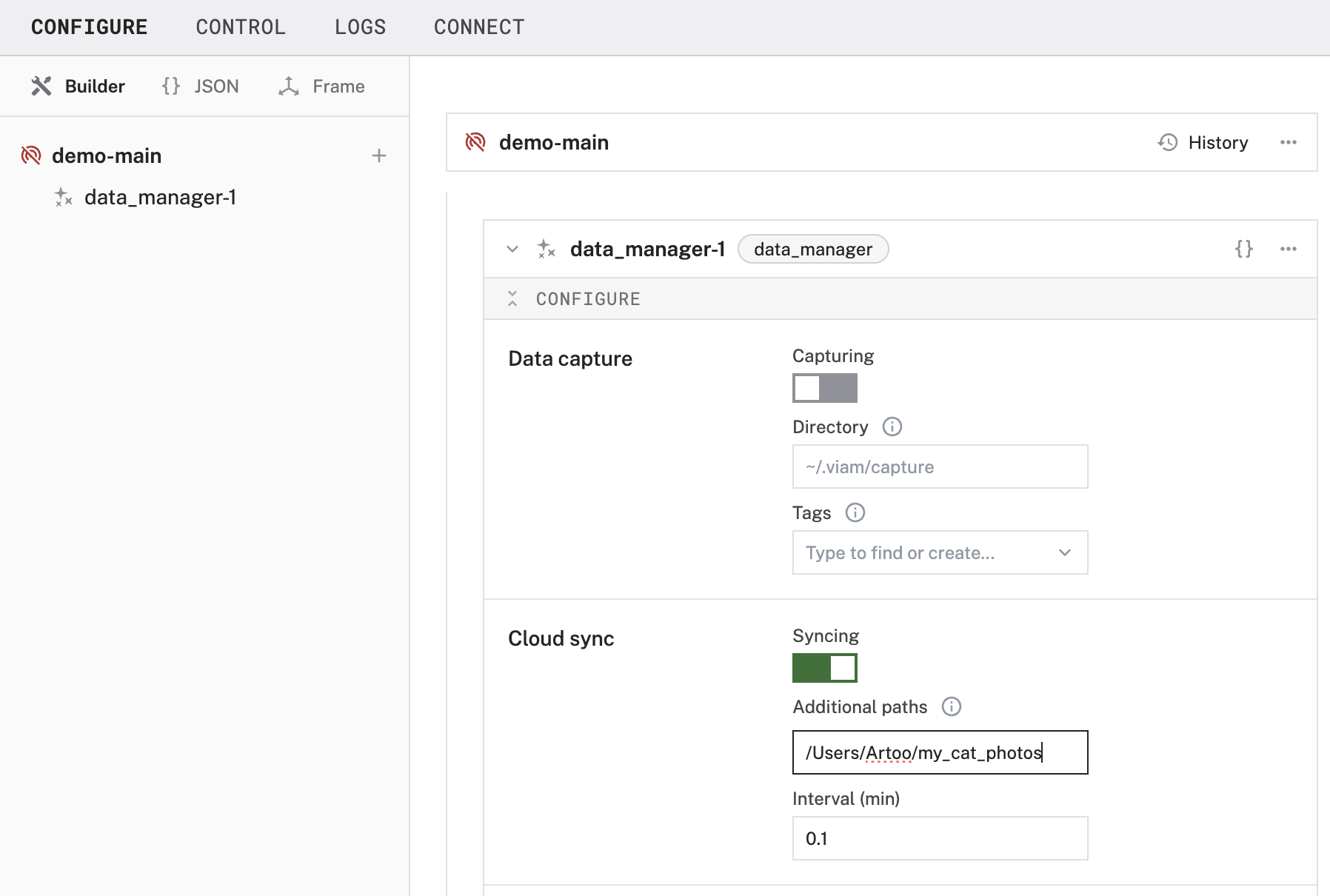
Task: Open the CONNECT tab
Action: pos(479,27)
